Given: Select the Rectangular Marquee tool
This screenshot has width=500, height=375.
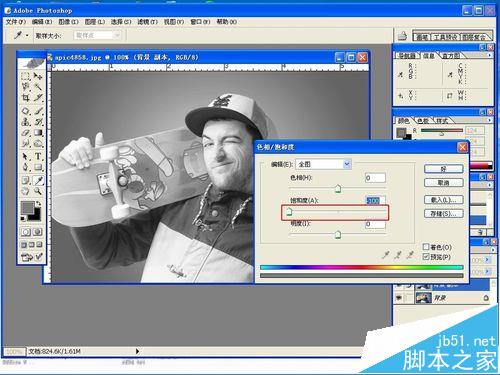Looking at the screenshot, I should tap(26, 76).
